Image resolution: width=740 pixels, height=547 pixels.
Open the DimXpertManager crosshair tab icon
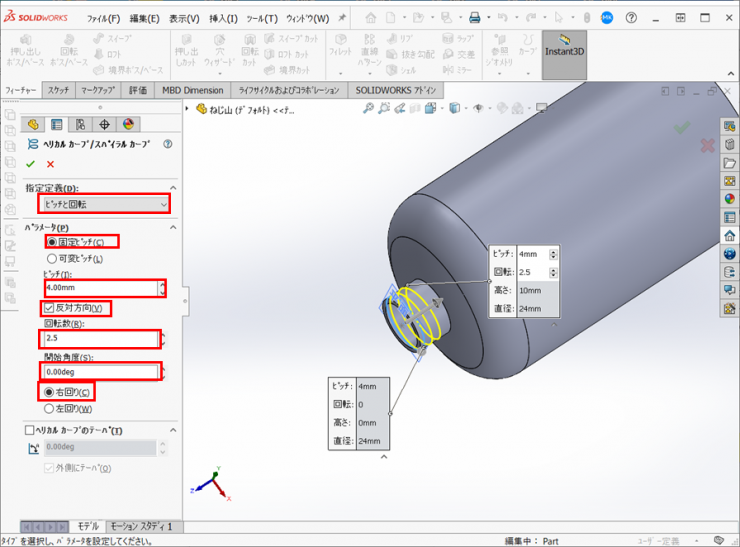[x=104, y=125]
